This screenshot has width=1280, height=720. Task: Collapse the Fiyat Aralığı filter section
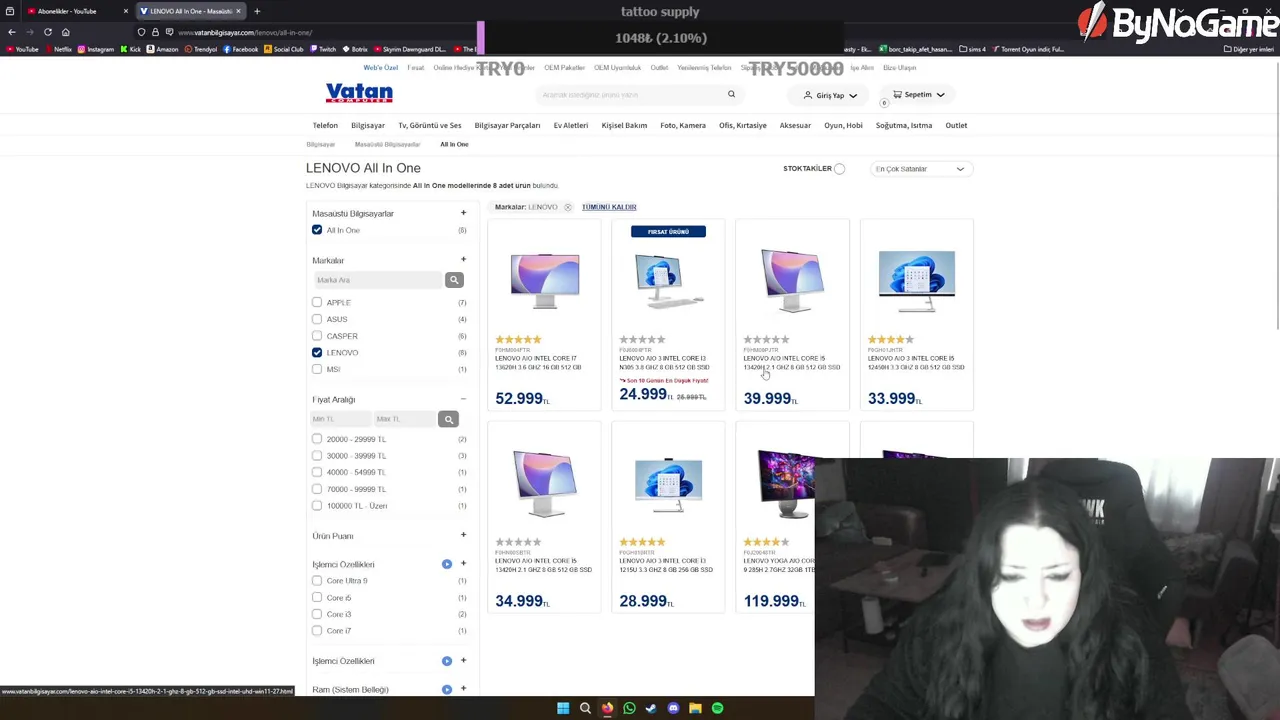coord(463,399)
